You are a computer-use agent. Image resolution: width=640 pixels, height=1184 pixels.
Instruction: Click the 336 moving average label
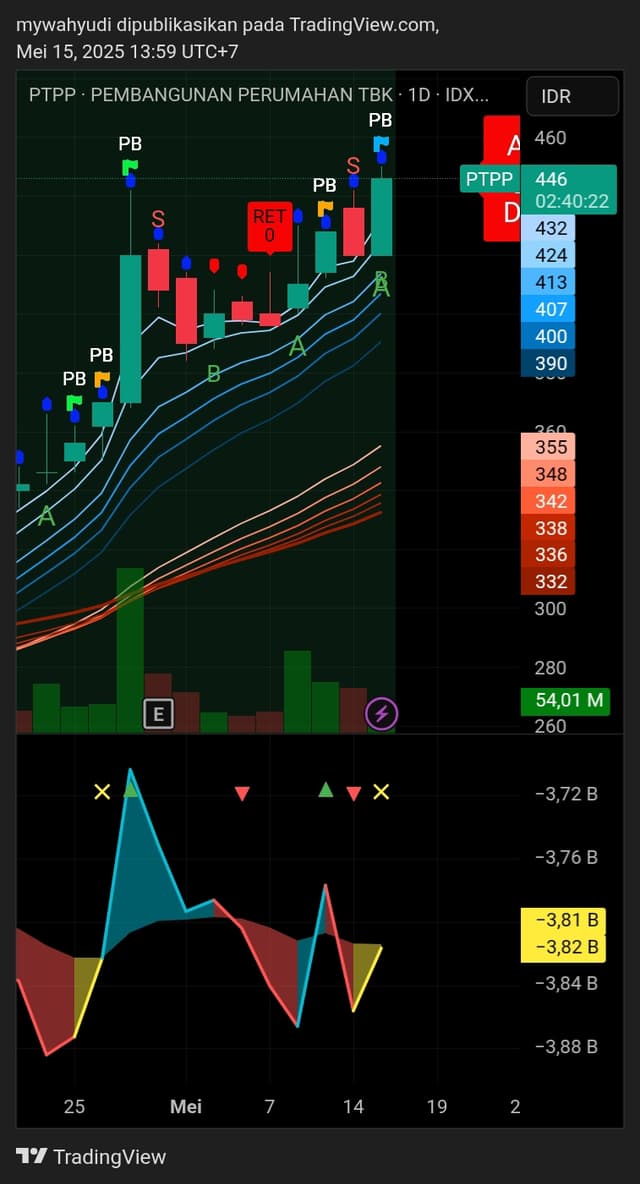548,555
